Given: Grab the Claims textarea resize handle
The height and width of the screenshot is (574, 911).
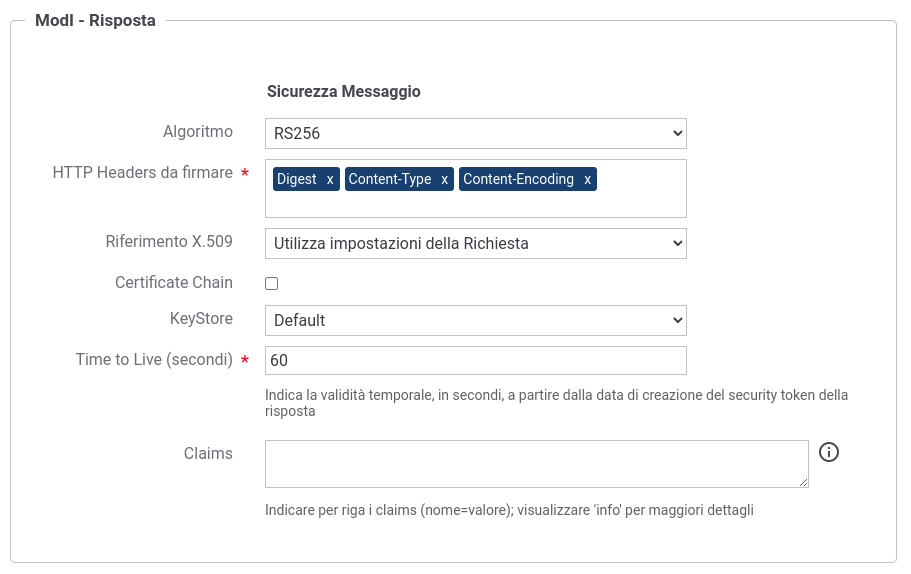Looking at the screenshot, I should [x=804, y=482].
